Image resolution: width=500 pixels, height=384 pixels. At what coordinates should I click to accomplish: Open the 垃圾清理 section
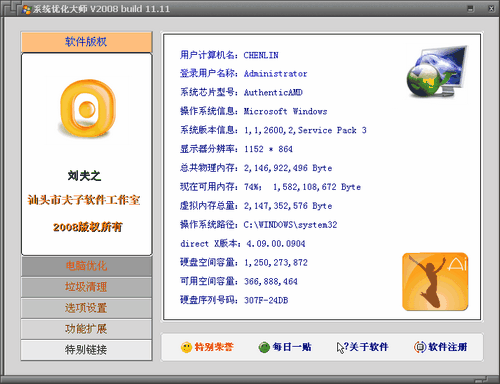[86, 287]
